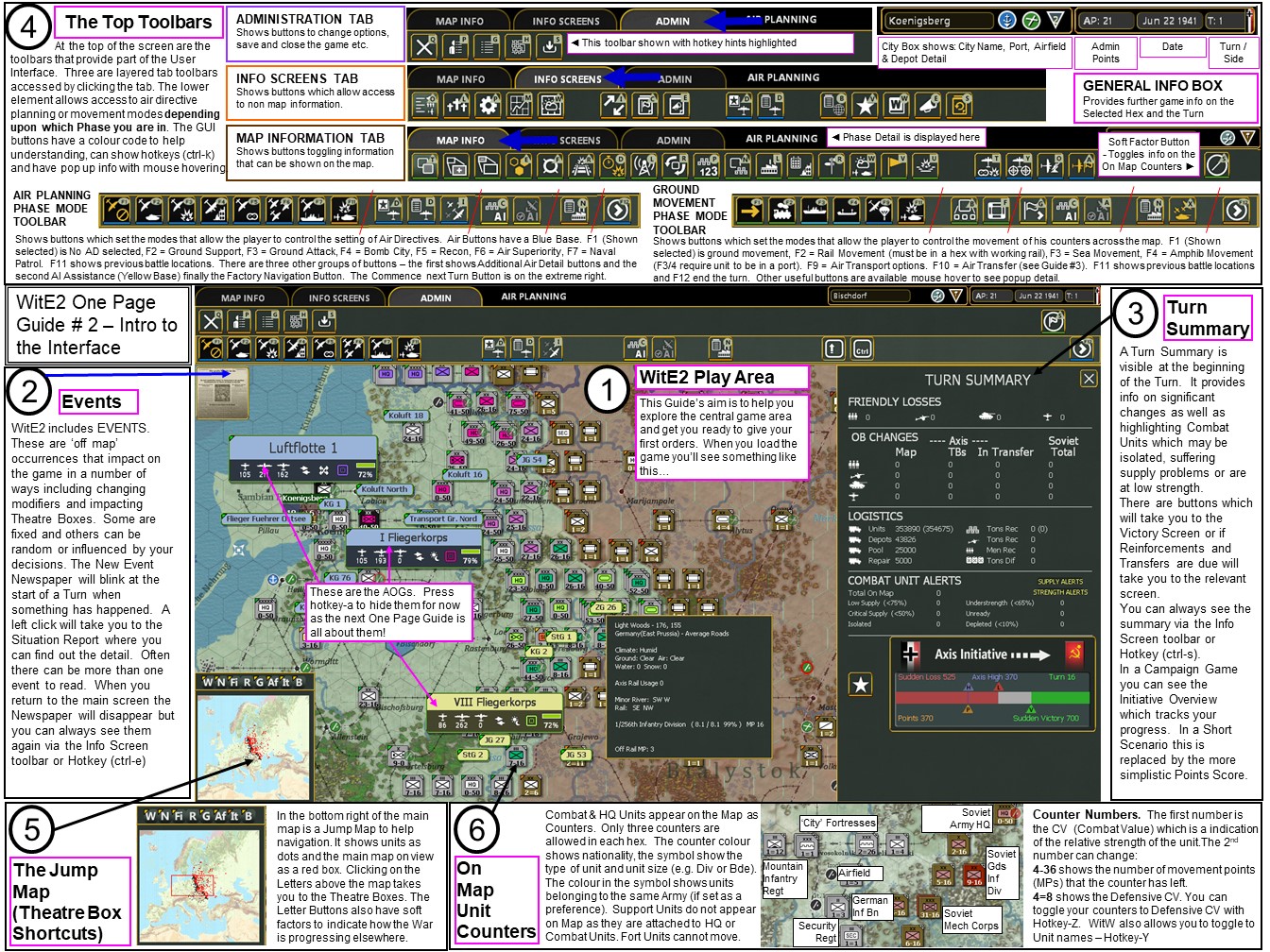
Task: Click the JG 54 unit label on the map
Action: click(x=533, y=460)
